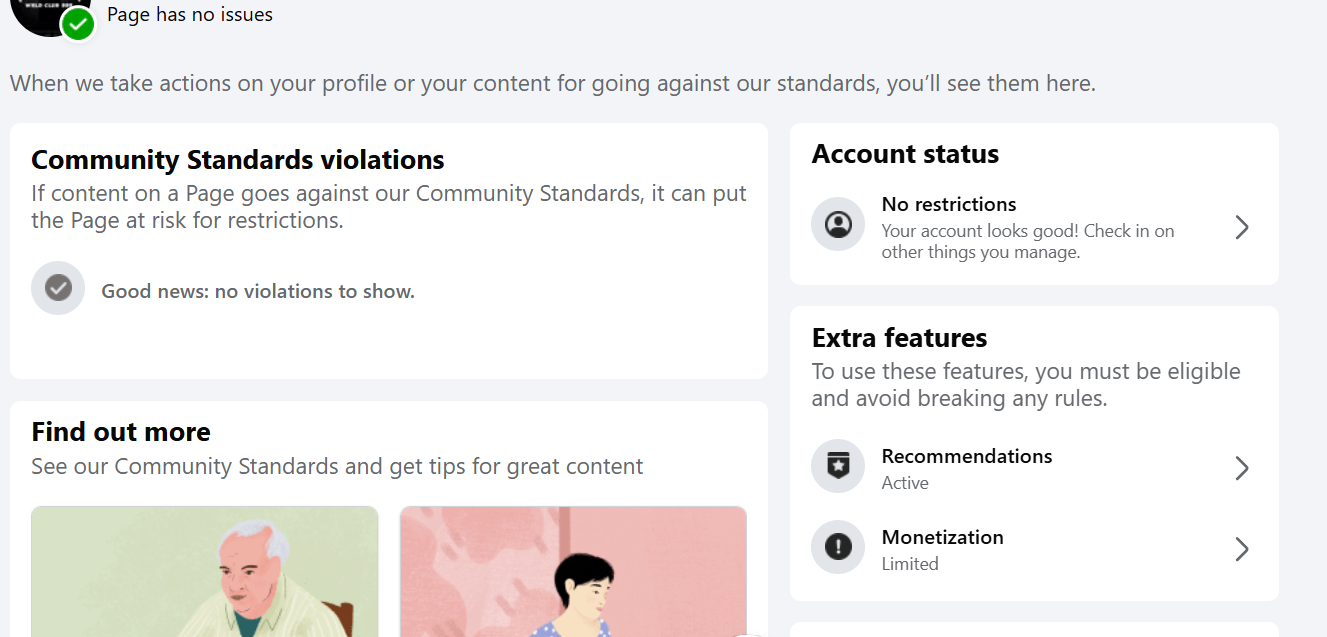This screenshot has width=1327, height=637.
Task: Click the Community Standards violations heading
Action: (238, 160)
